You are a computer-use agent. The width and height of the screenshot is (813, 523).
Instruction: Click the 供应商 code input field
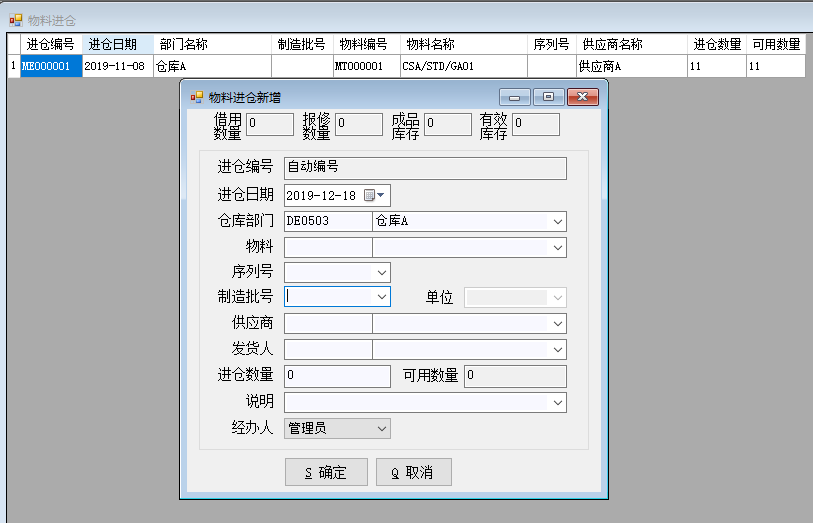pyautogui.click(x=327, y=323)
